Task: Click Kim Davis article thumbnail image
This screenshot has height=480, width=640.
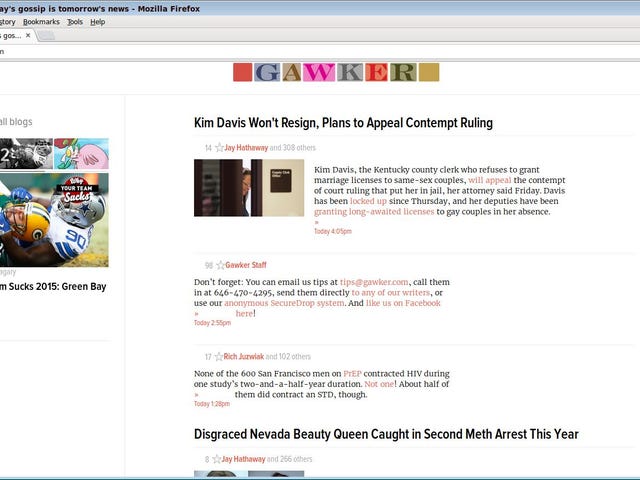Action: tap(249, 188)
